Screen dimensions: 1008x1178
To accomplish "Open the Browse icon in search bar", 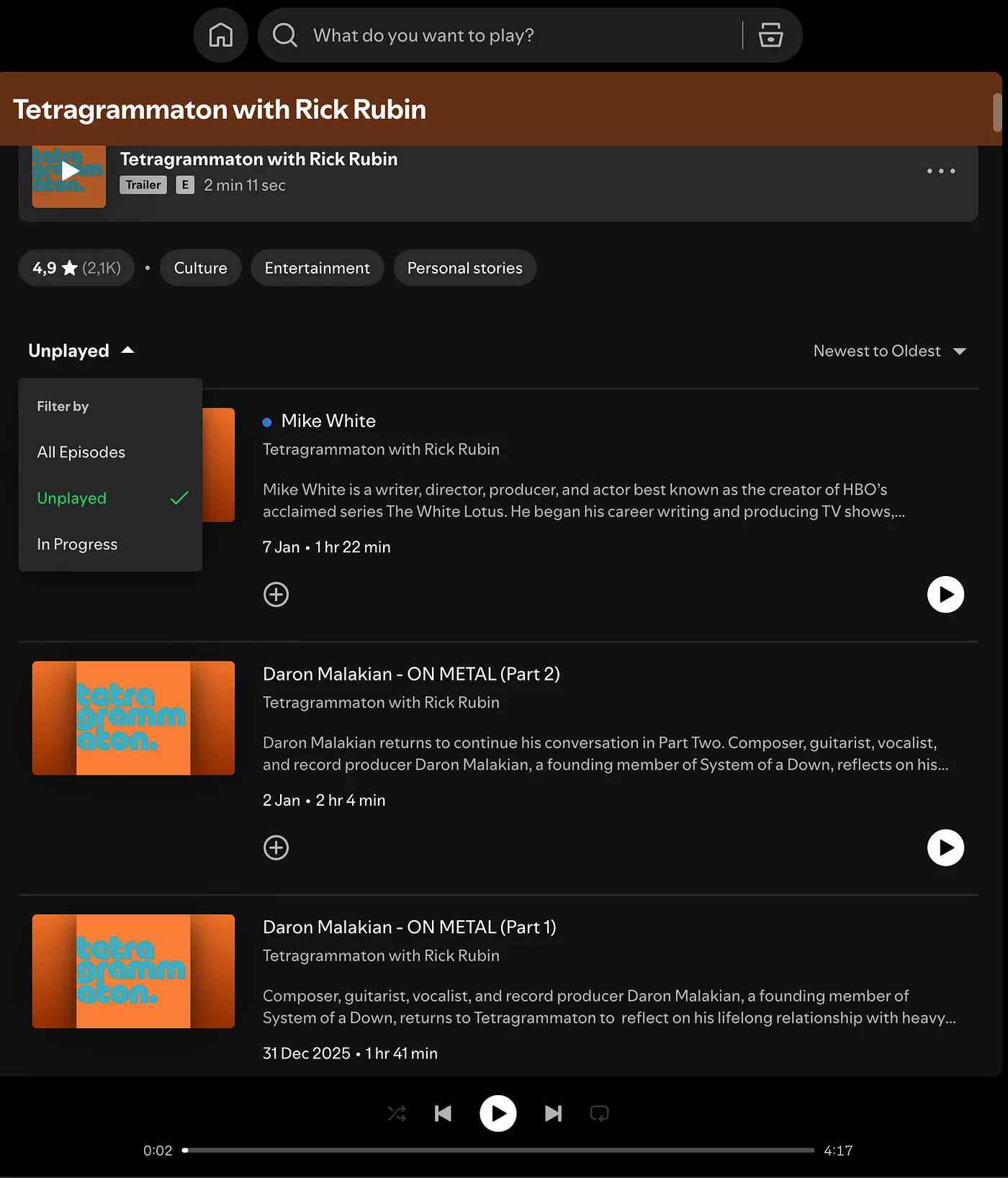I will click(x=770, y=35).
